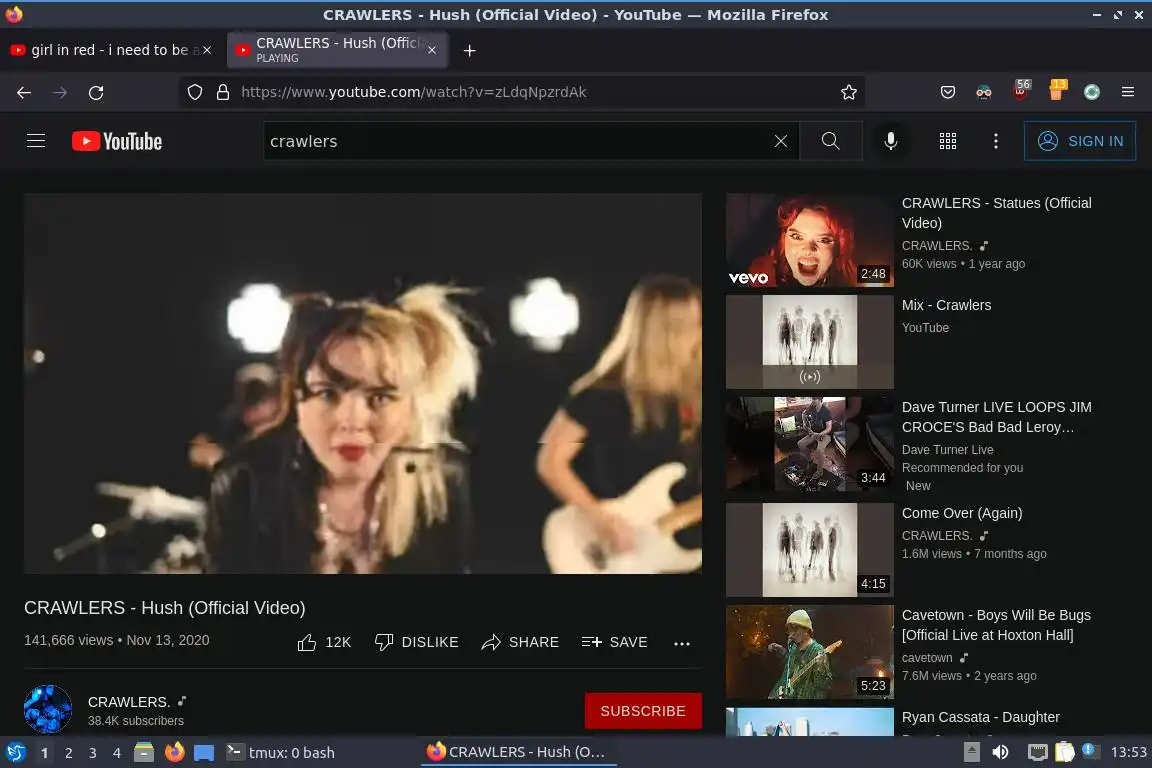Click the URL address bar

pyautogui.click(x=522, y=92)
